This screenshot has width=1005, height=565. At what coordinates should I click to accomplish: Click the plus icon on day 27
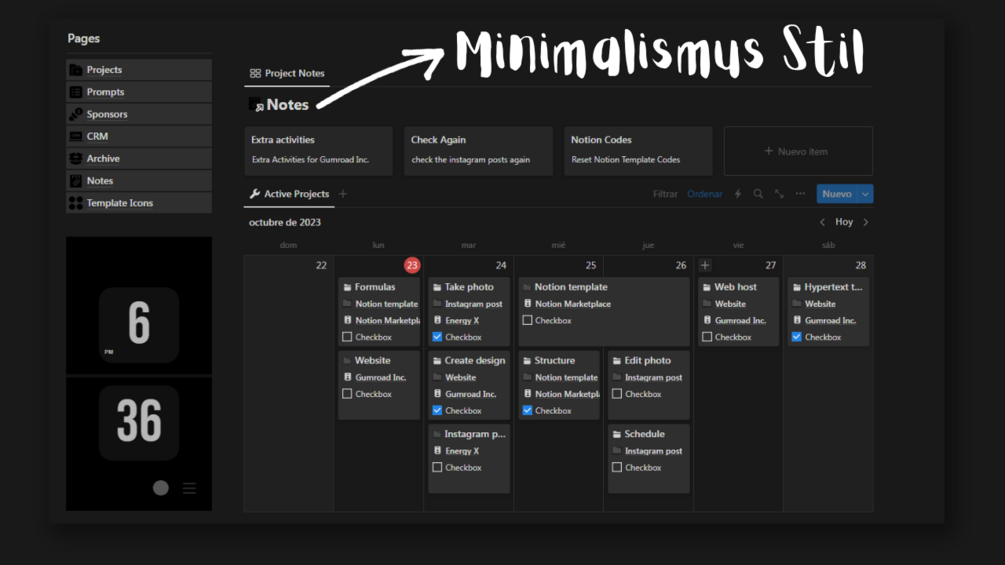pyautogui.click(x=705, y=265)
